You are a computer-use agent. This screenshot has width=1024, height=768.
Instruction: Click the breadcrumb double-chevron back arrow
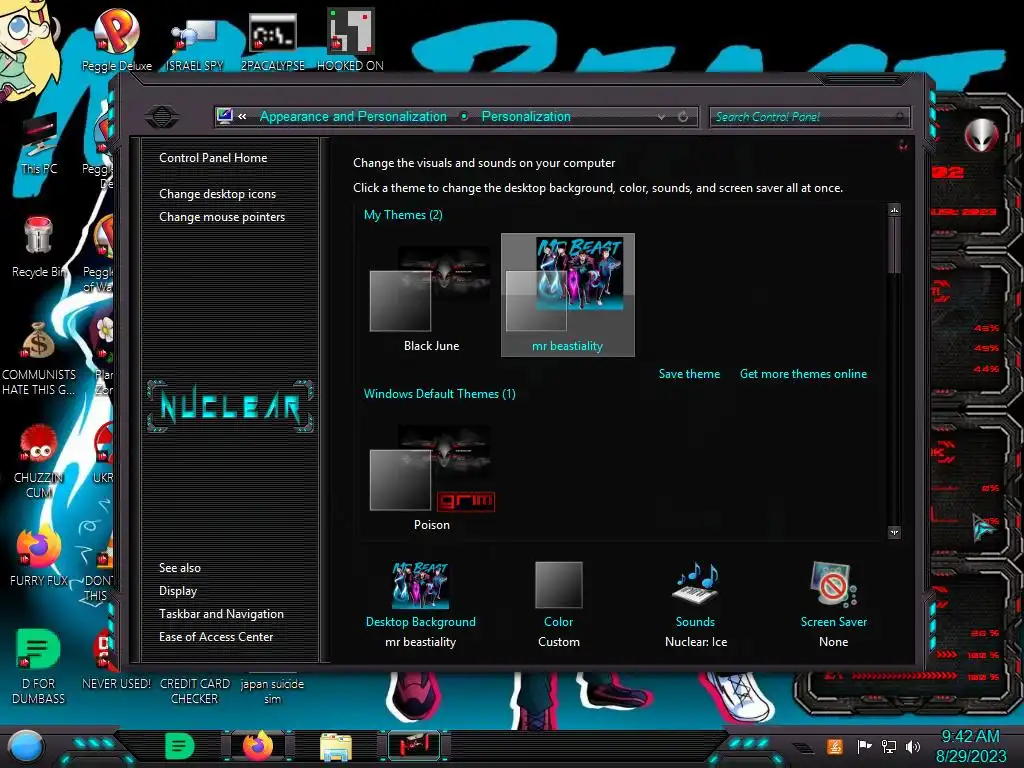coord(242,116)
